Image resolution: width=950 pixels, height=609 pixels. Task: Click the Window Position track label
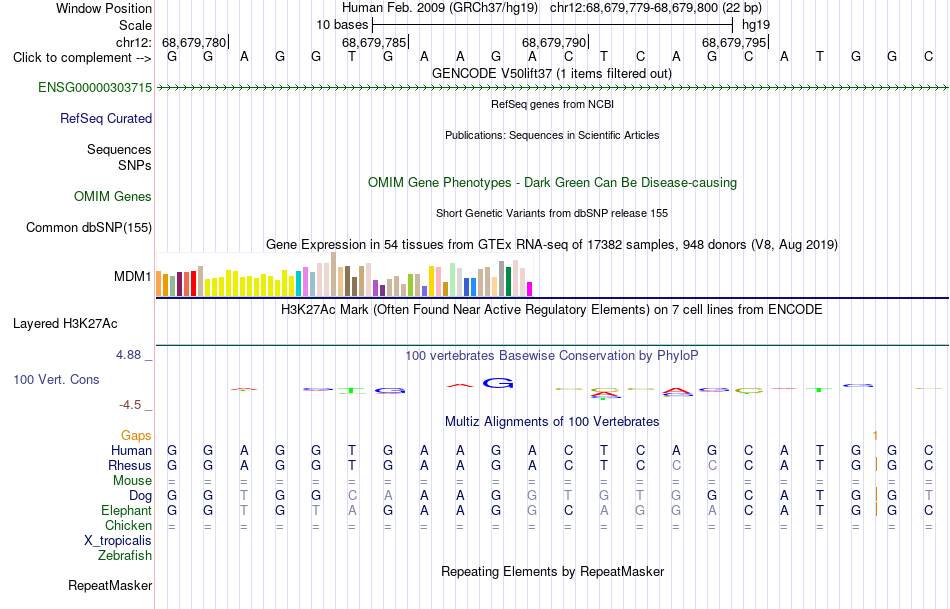104,8
